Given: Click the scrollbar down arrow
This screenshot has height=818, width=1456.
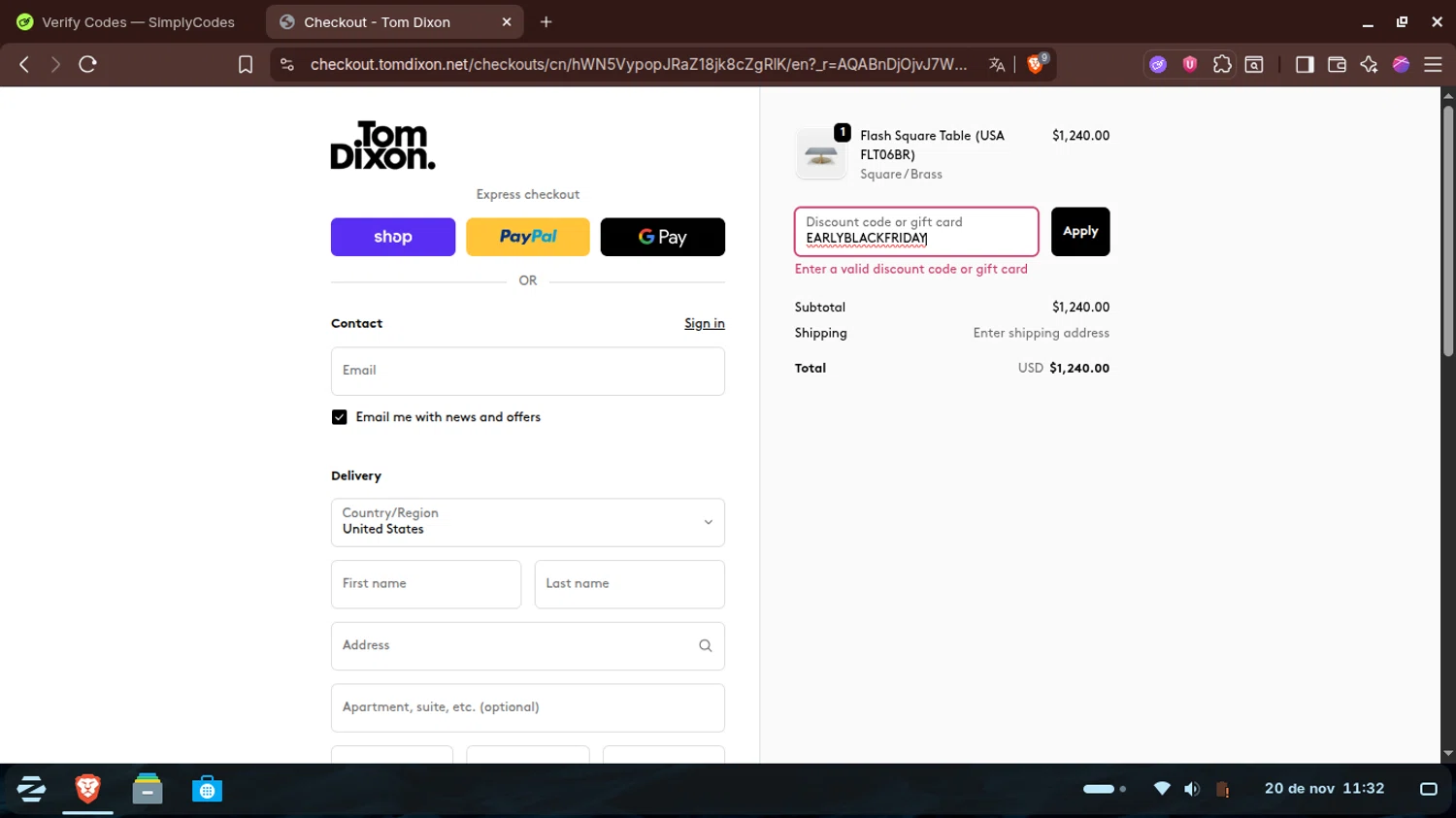Looking at the screenshot, I should click(1448, 753).
